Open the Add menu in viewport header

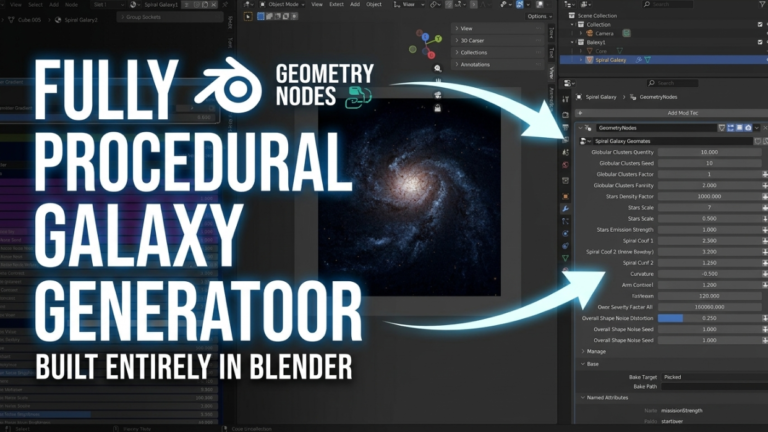pyautogui.click(x=355, y=4)
